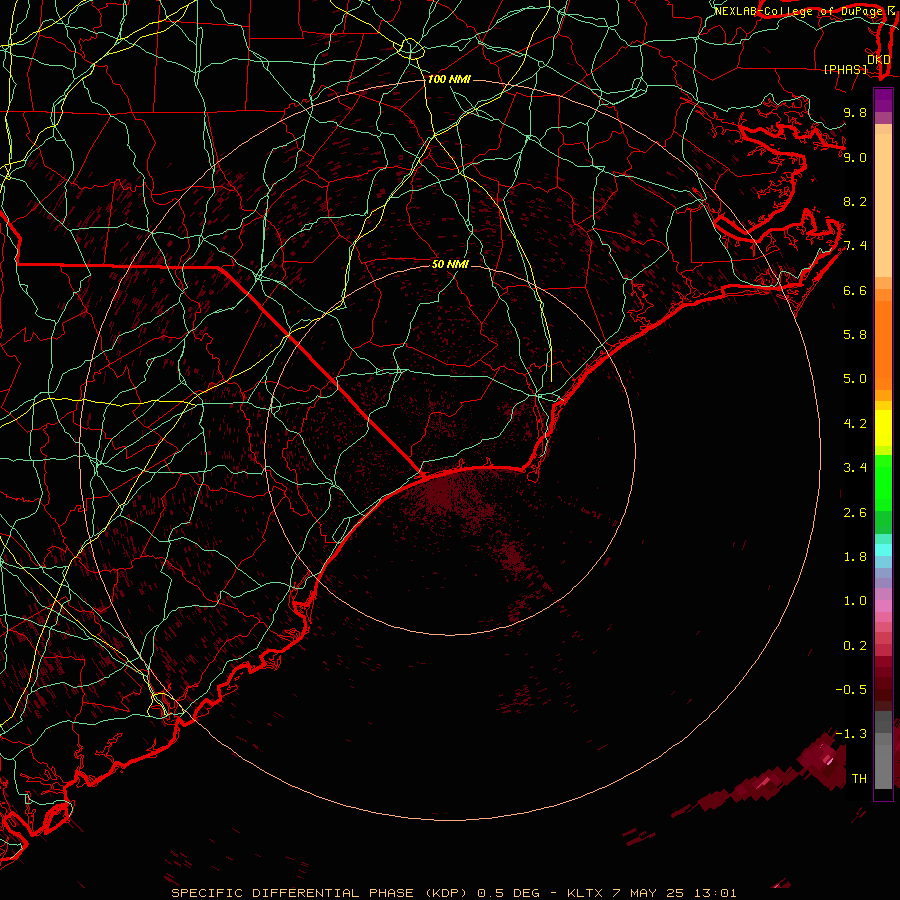Click the 13:01 timestamp
The height and width of the screenshot is (900, 900).
[x=717, y=893]
